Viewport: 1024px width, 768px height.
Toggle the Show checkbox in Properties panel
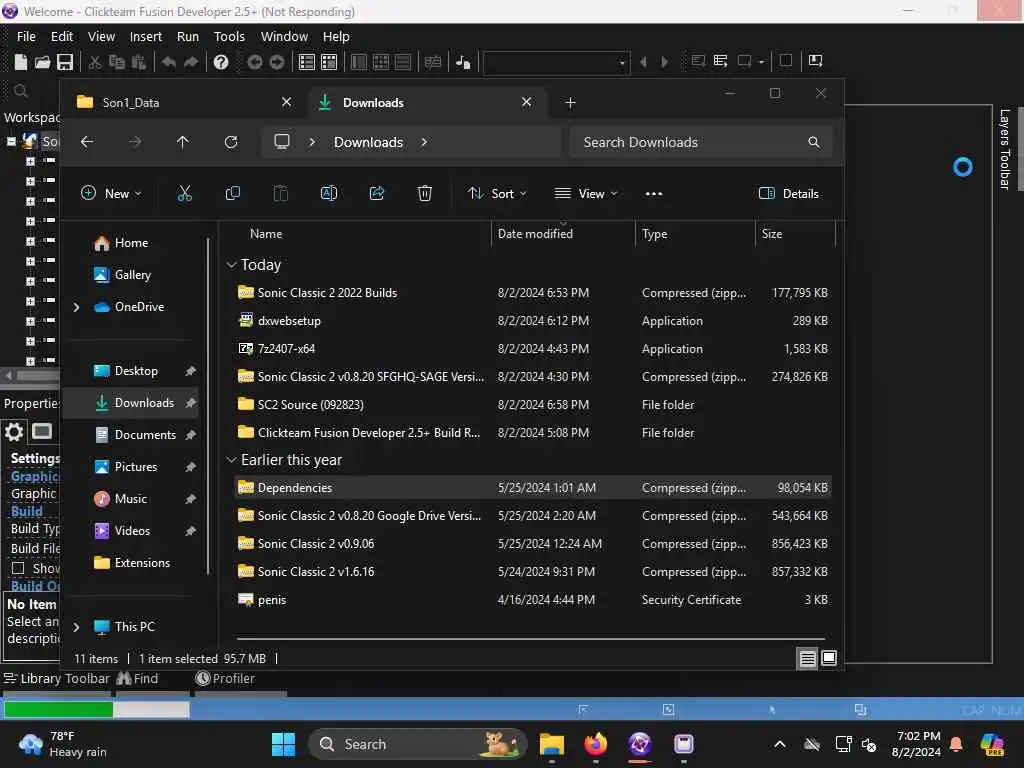pyautogui.click(x=18, y=568)
